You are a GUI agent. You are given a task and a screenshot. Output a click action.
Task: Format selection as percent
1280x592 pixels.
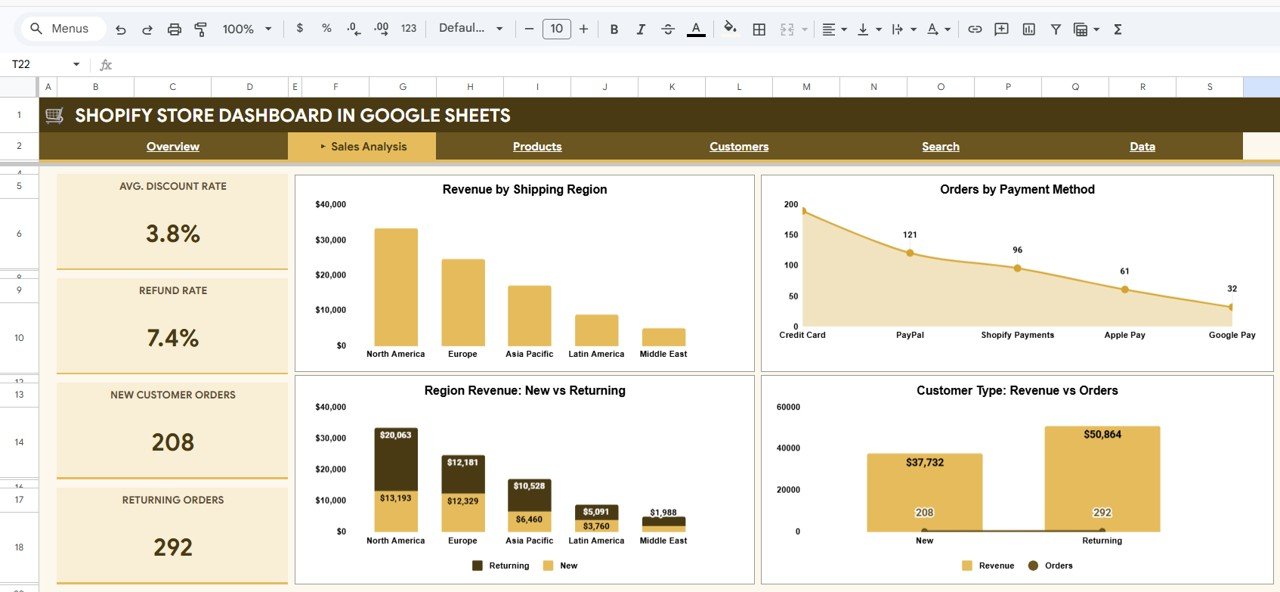coord(325,29)
